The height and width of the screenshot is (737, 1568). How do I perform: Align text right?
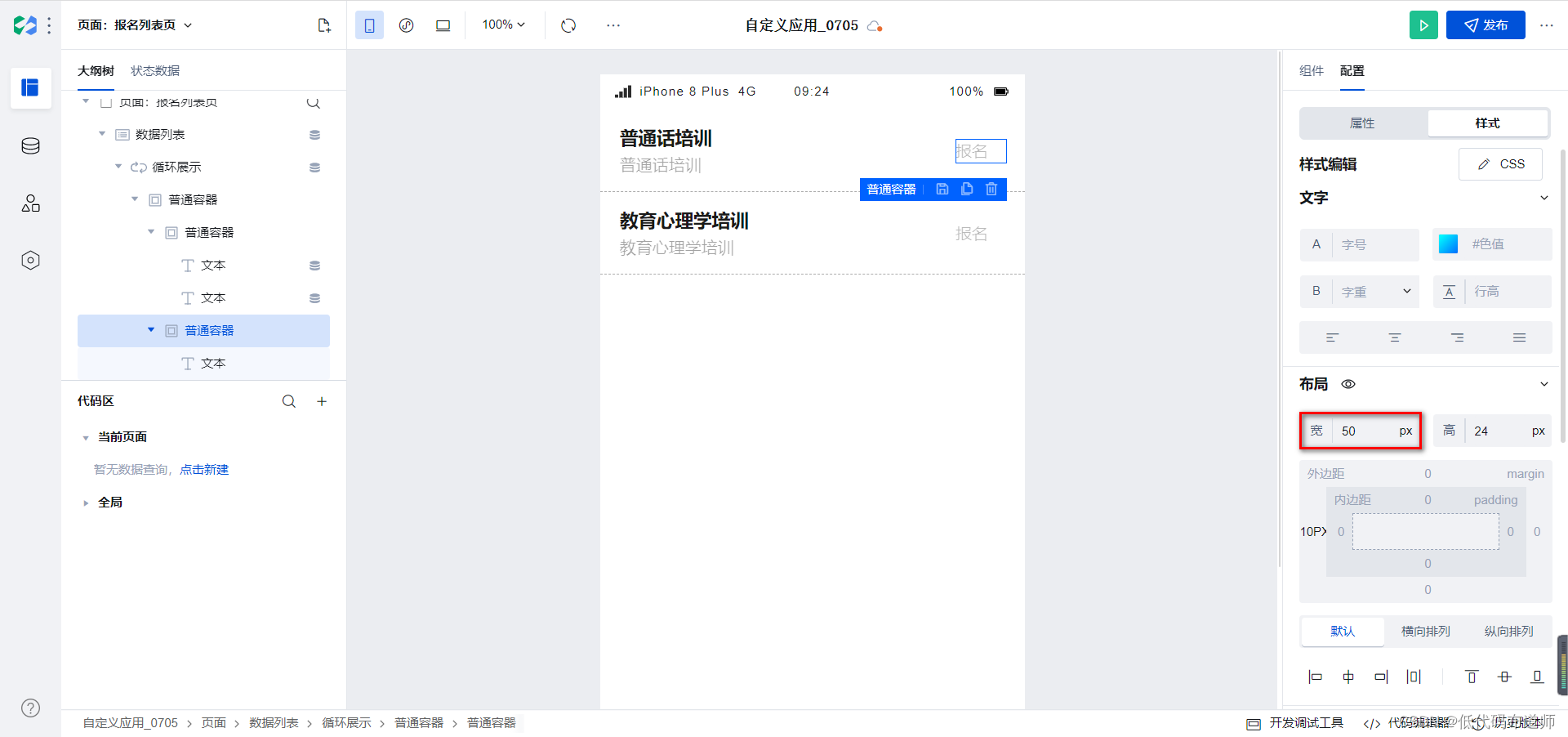tap(1457, 337)
